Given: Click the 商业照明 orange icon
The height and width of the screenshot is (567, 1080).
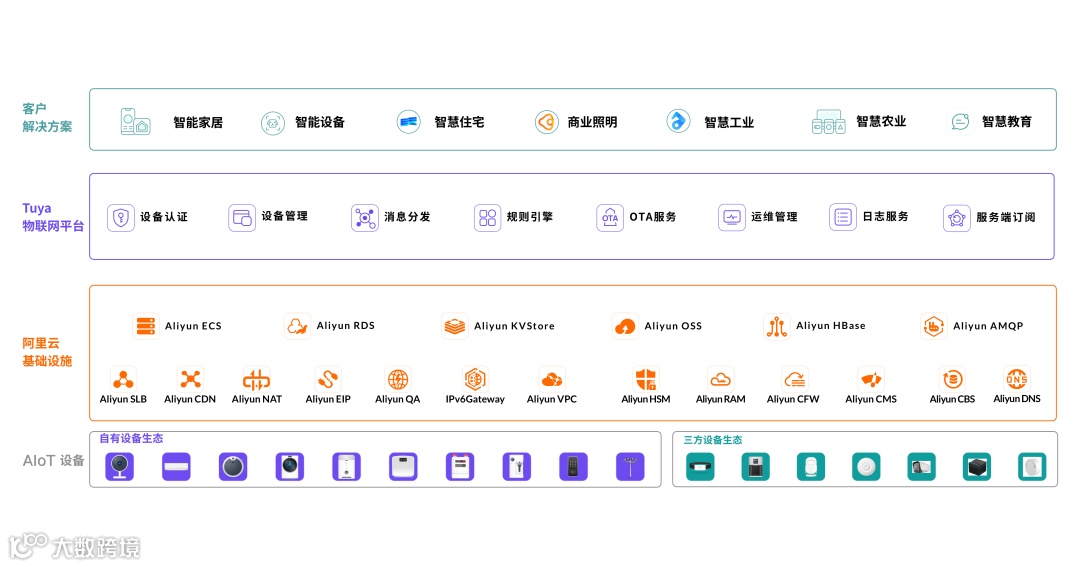Looking at the screenshot, I should point(546,122).
